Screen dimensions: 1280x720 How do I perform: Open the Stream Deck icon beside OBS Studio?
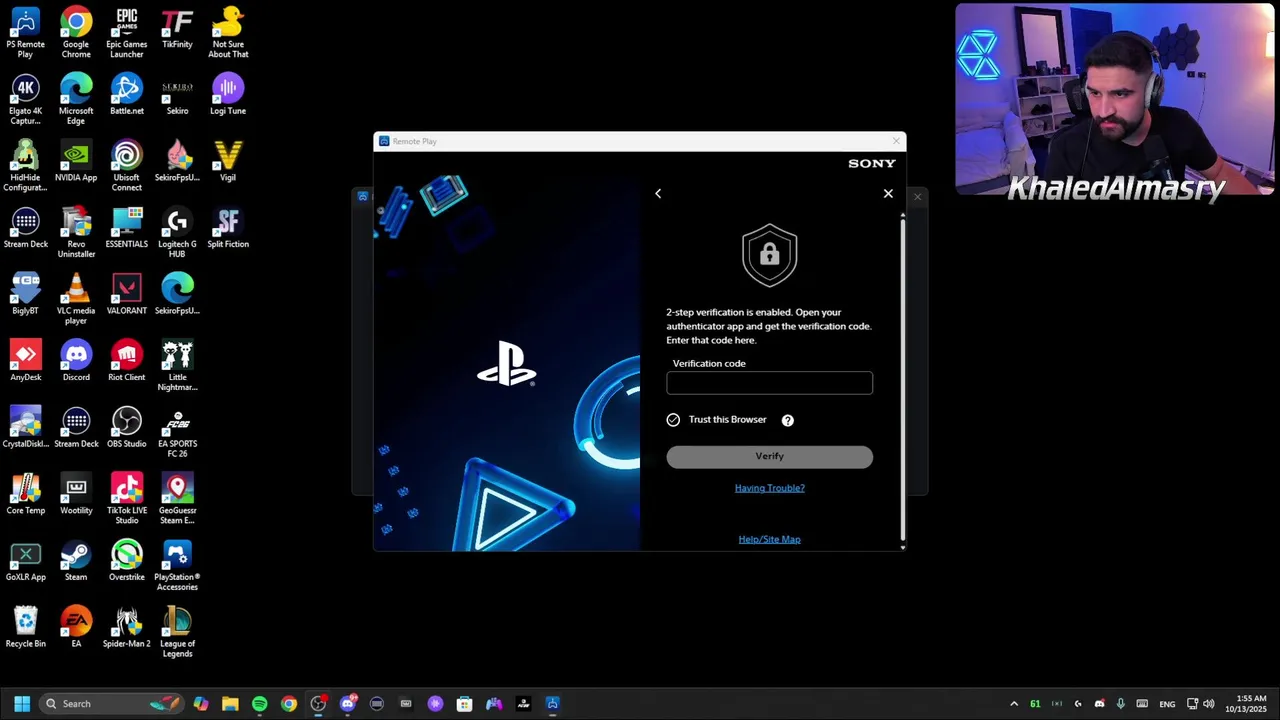(x=76, y=427)
